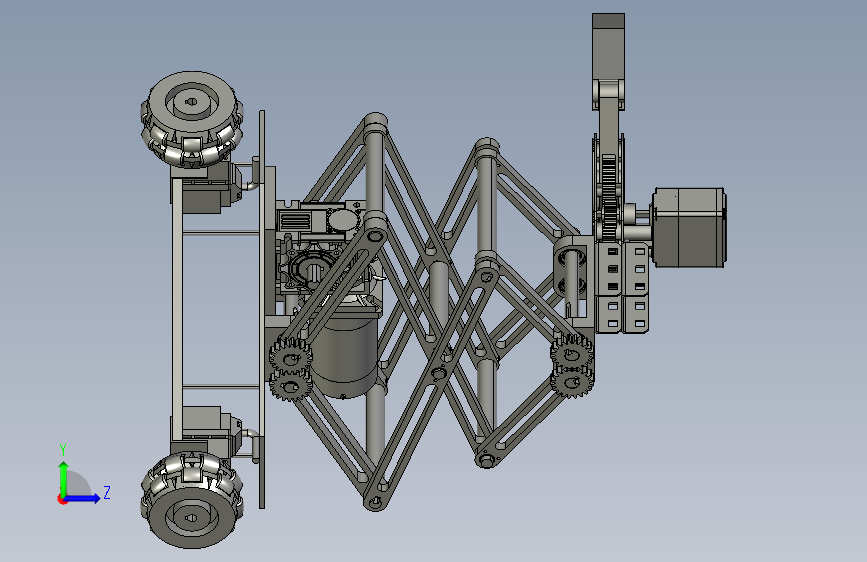Select the bottom pivot pin of the scissor linkage
867x562 pixels.
[x=375, y=502]
